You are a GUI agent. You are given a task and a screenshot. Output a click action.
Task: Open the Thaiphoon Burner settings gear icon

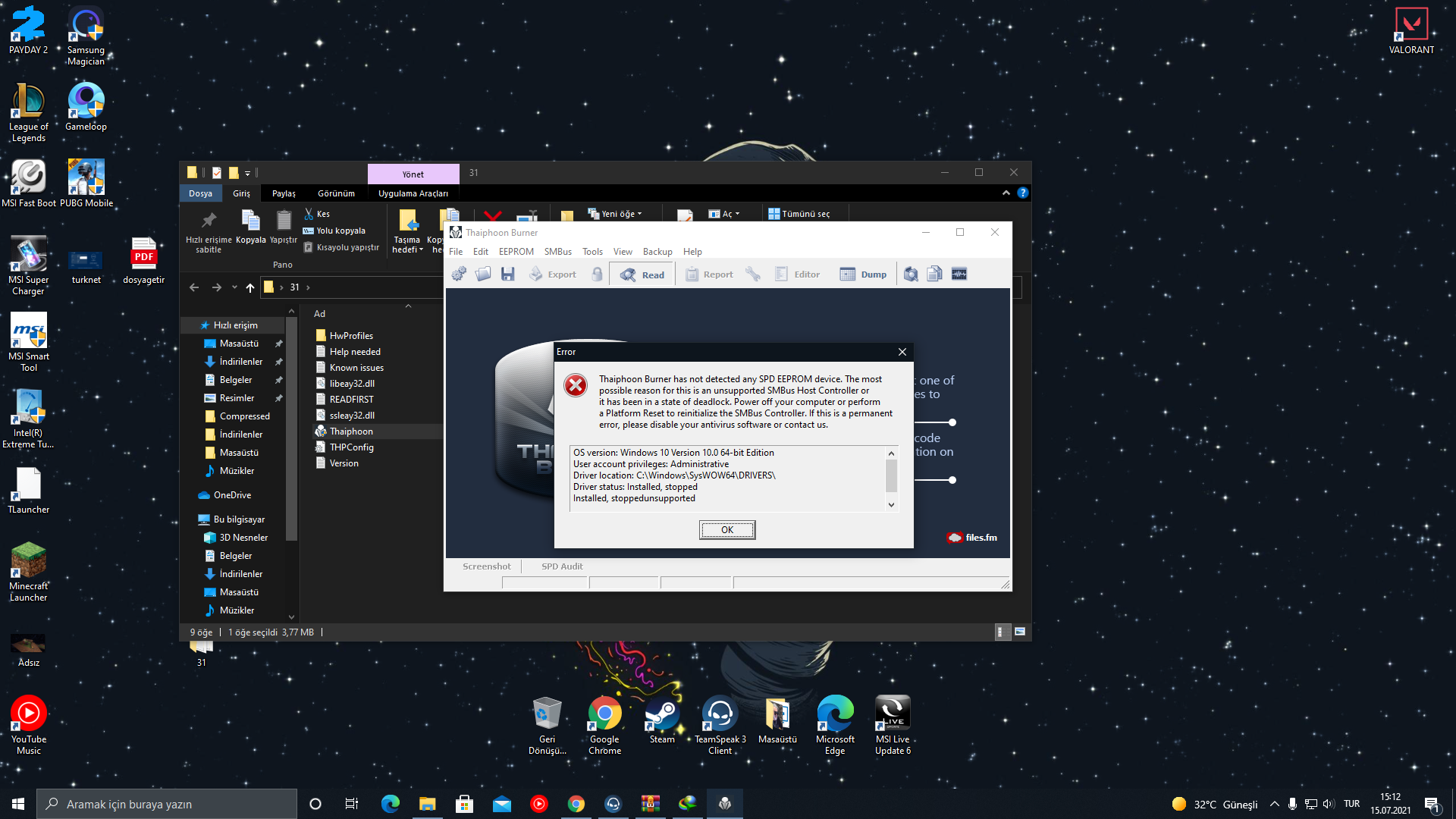459,275
